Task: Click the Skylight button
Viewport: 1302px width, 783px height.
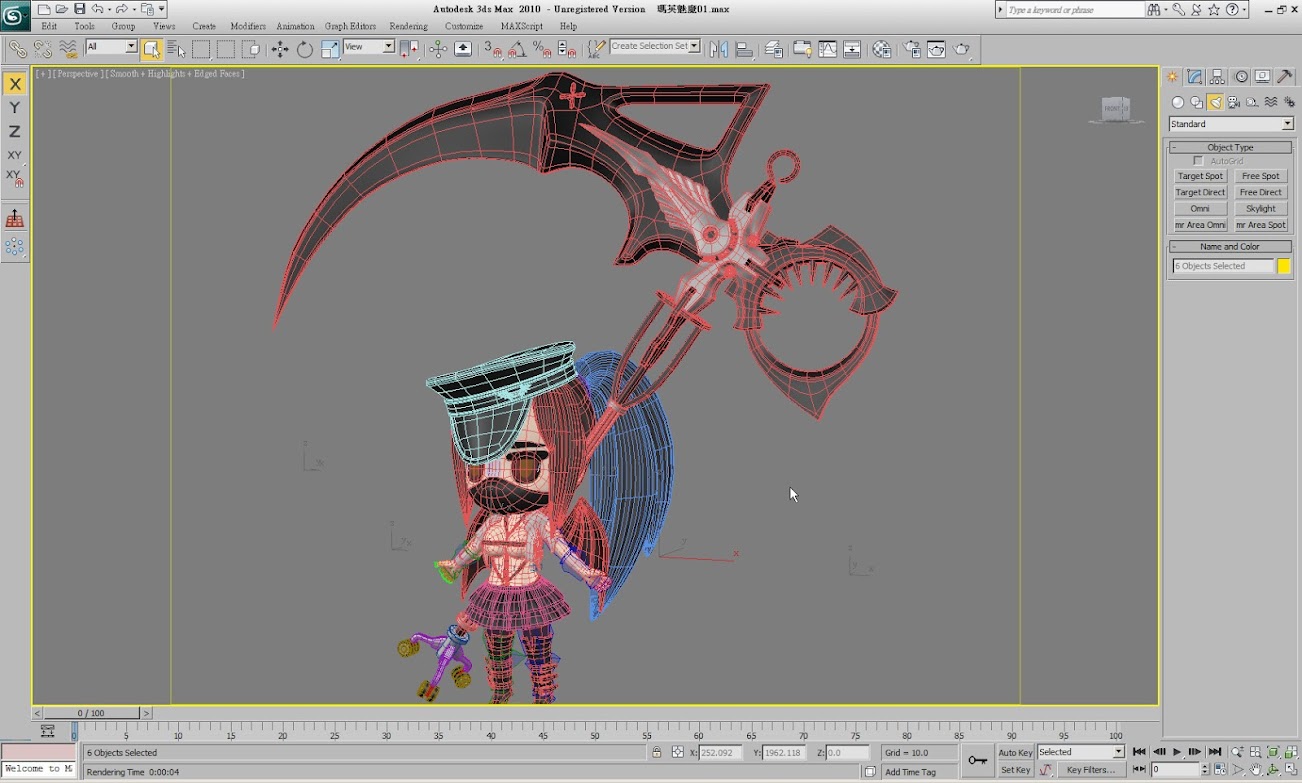Action: click(1261, 208)
